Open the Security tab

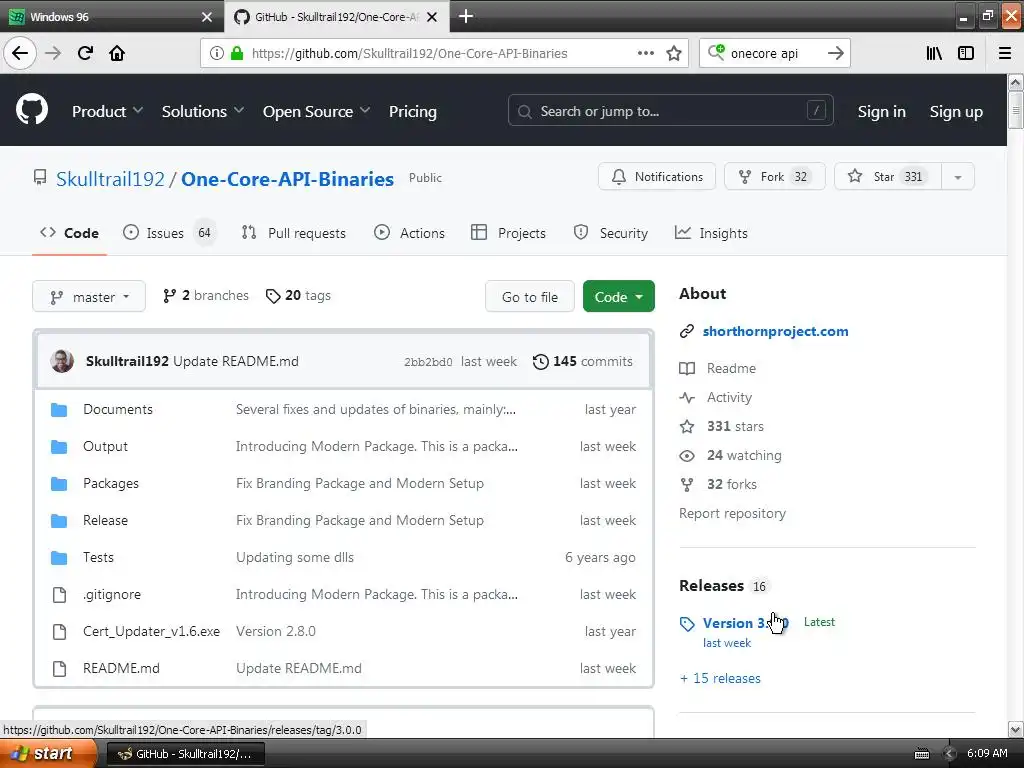click(611, 233)
